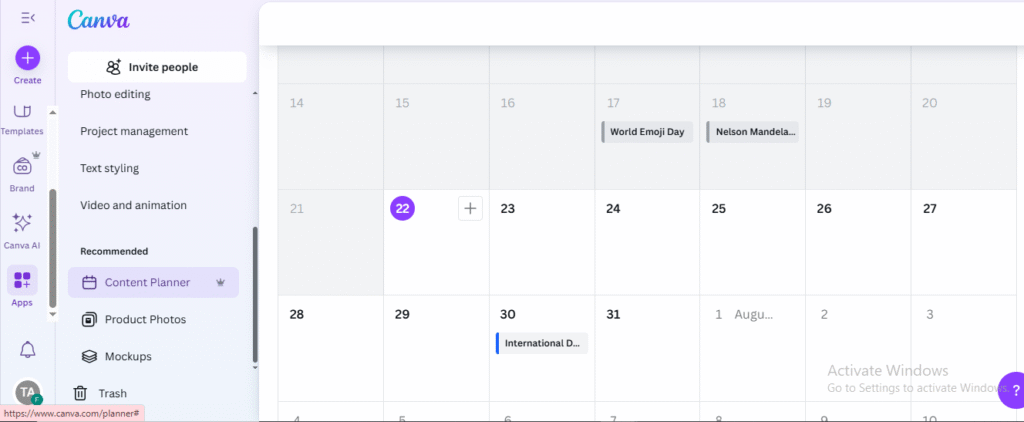Open the Apps panel
1024x422 pixels.
(22, 287)
